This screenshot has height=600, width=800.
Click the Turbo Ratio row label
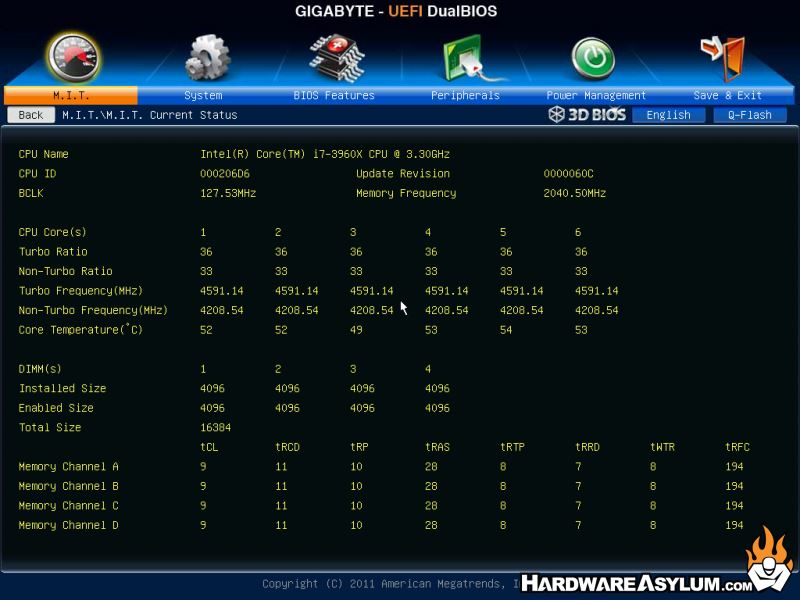(x=53, y=252)
